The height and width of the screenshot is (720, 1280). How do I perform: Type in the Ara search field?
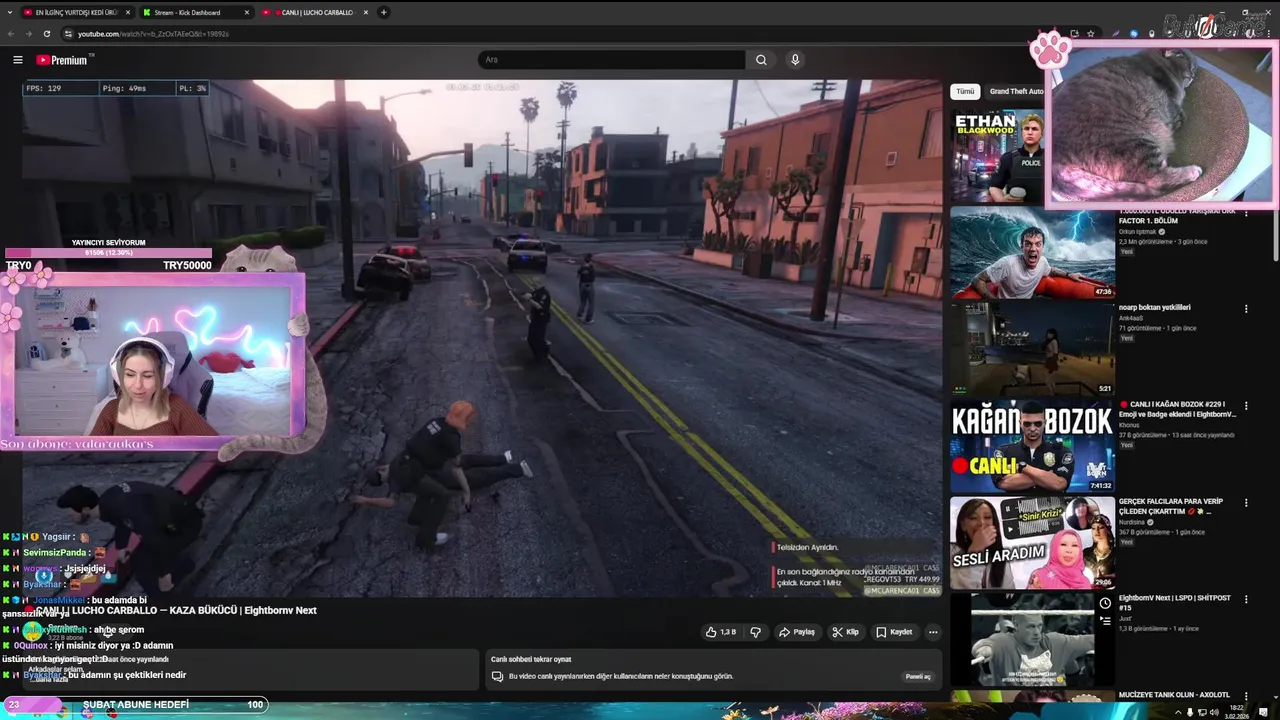point(611,60)
